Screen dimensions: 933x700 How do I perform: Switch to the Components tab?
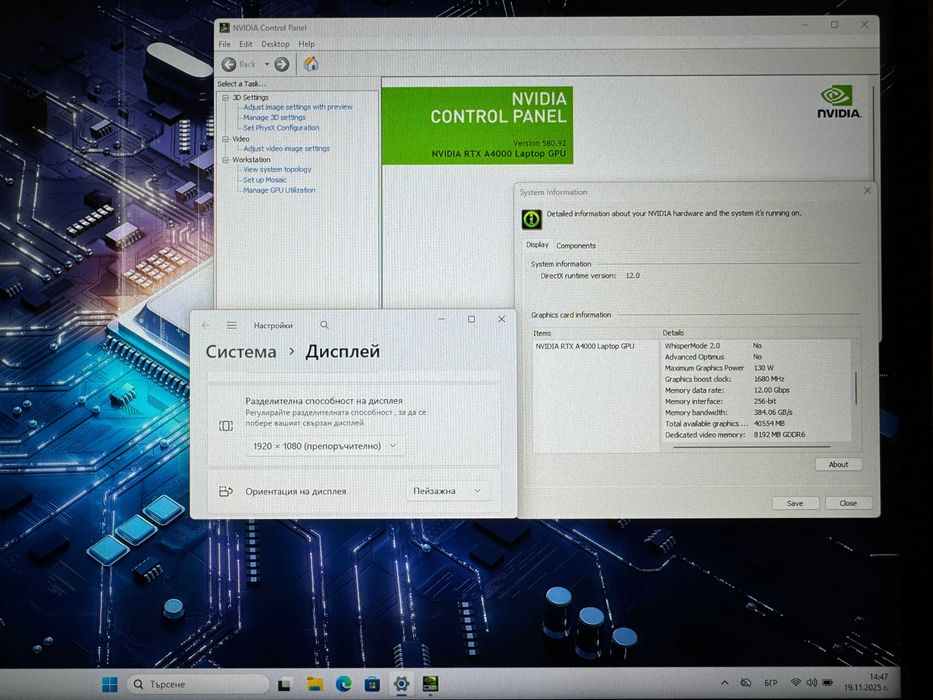coord(575,245)
